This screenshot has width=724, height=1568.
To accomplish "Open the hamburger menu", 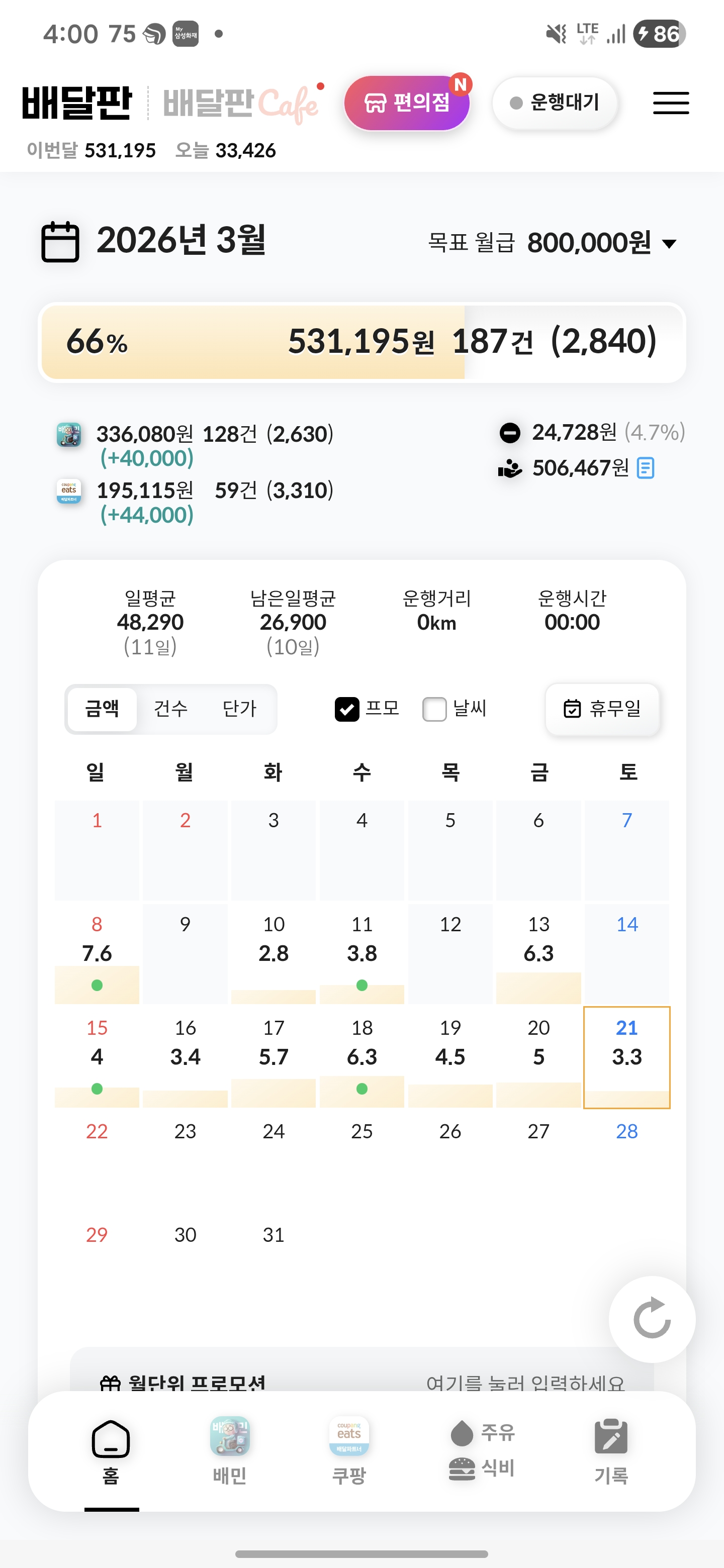I will pyautogui.click(x=670, y=103).
